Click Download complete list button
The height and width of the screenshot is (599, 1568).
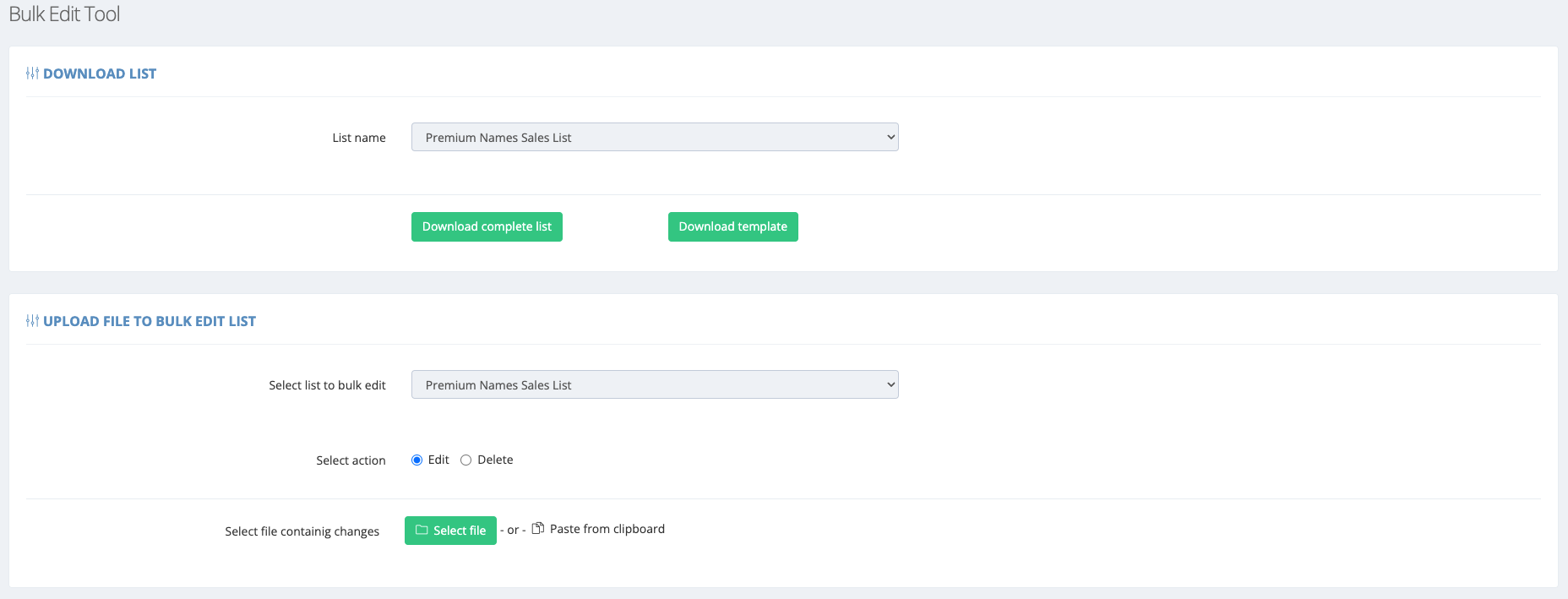(487, 226)
